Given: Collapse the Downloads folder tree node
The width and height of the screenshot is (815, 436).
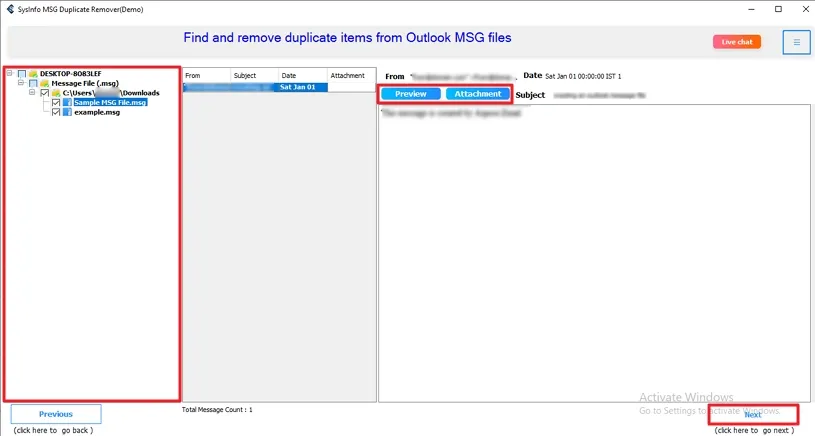Looking at the screenshot, I should click(x=32, y=93).
